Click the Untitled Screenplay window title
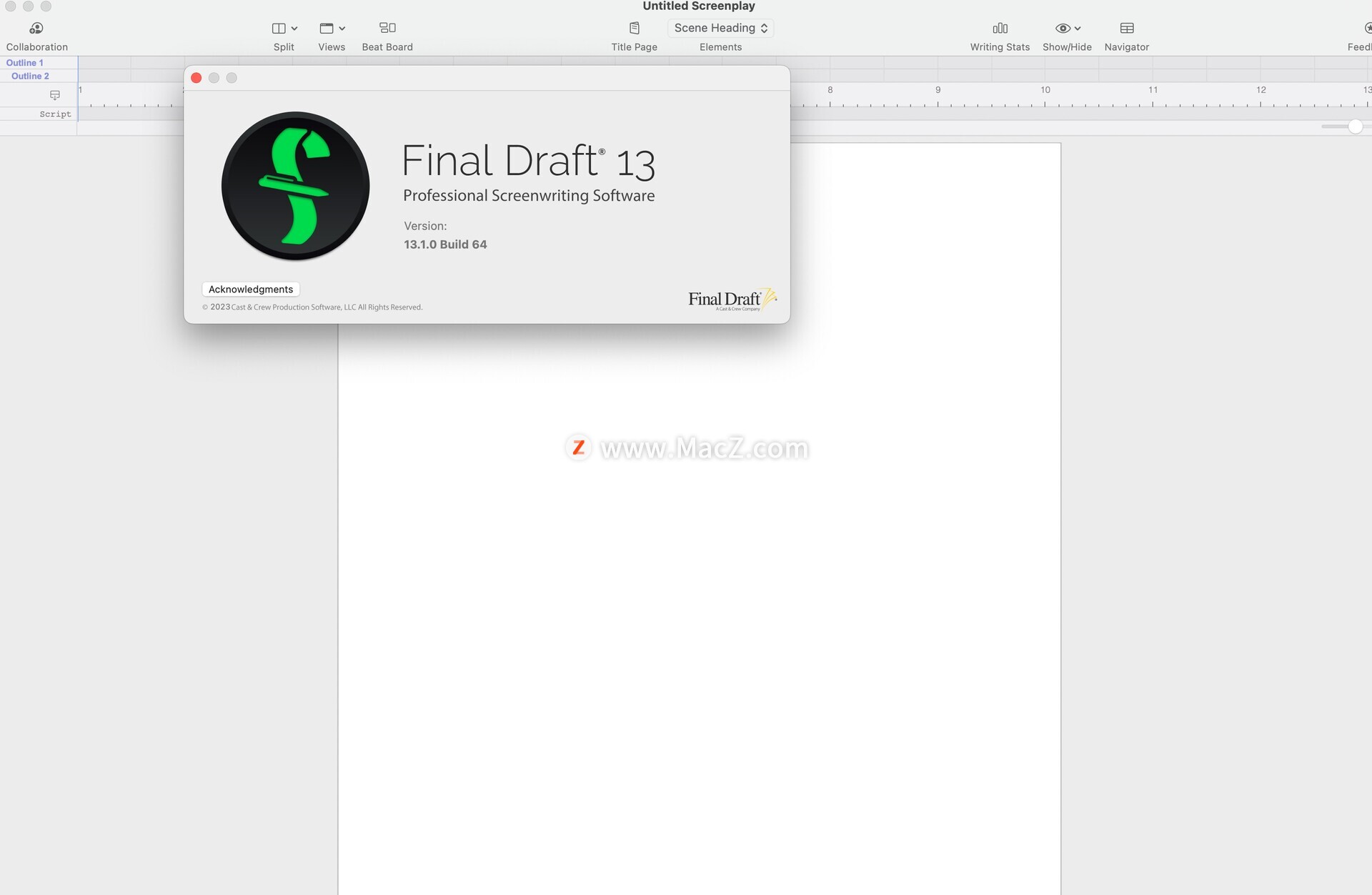Viewport: 1372px width, 895px height. pos(699,6)
